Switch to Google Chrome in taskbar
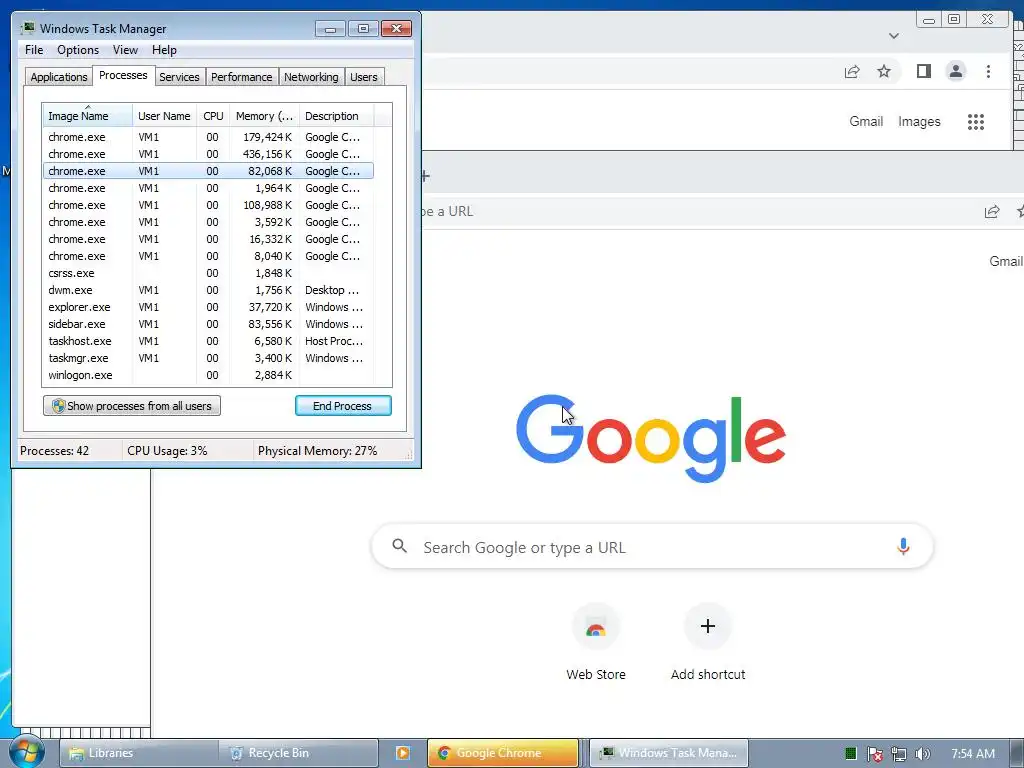Image resolution: width=1024 pixels, height=768 pixels. 504,753
